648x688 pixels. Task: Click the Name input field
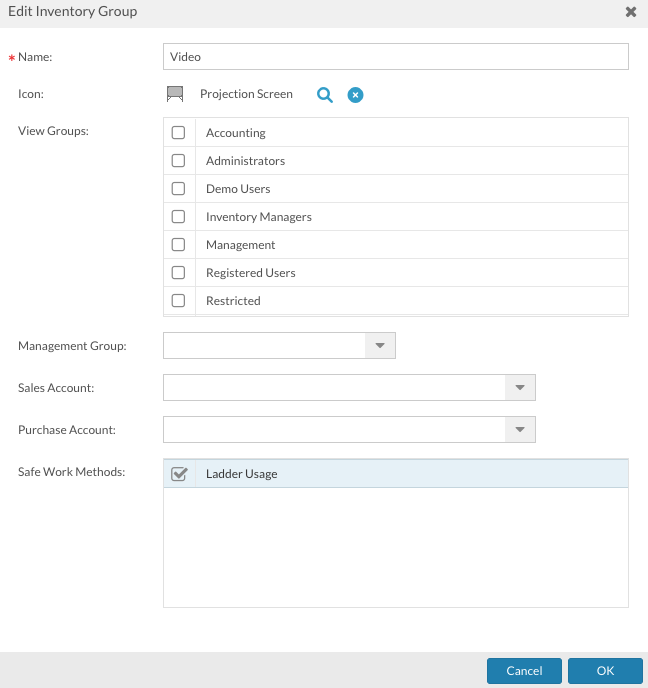(x=395, y=57)
